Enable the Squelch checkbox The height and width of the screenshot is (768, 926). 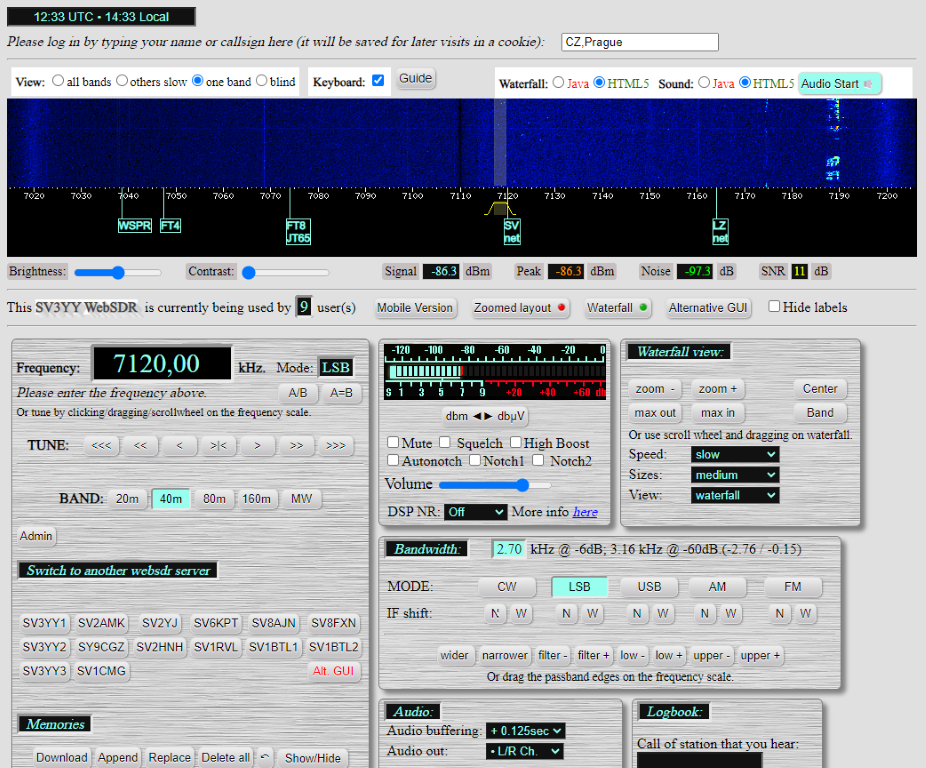pyautogui.click(x=445, y=442)
